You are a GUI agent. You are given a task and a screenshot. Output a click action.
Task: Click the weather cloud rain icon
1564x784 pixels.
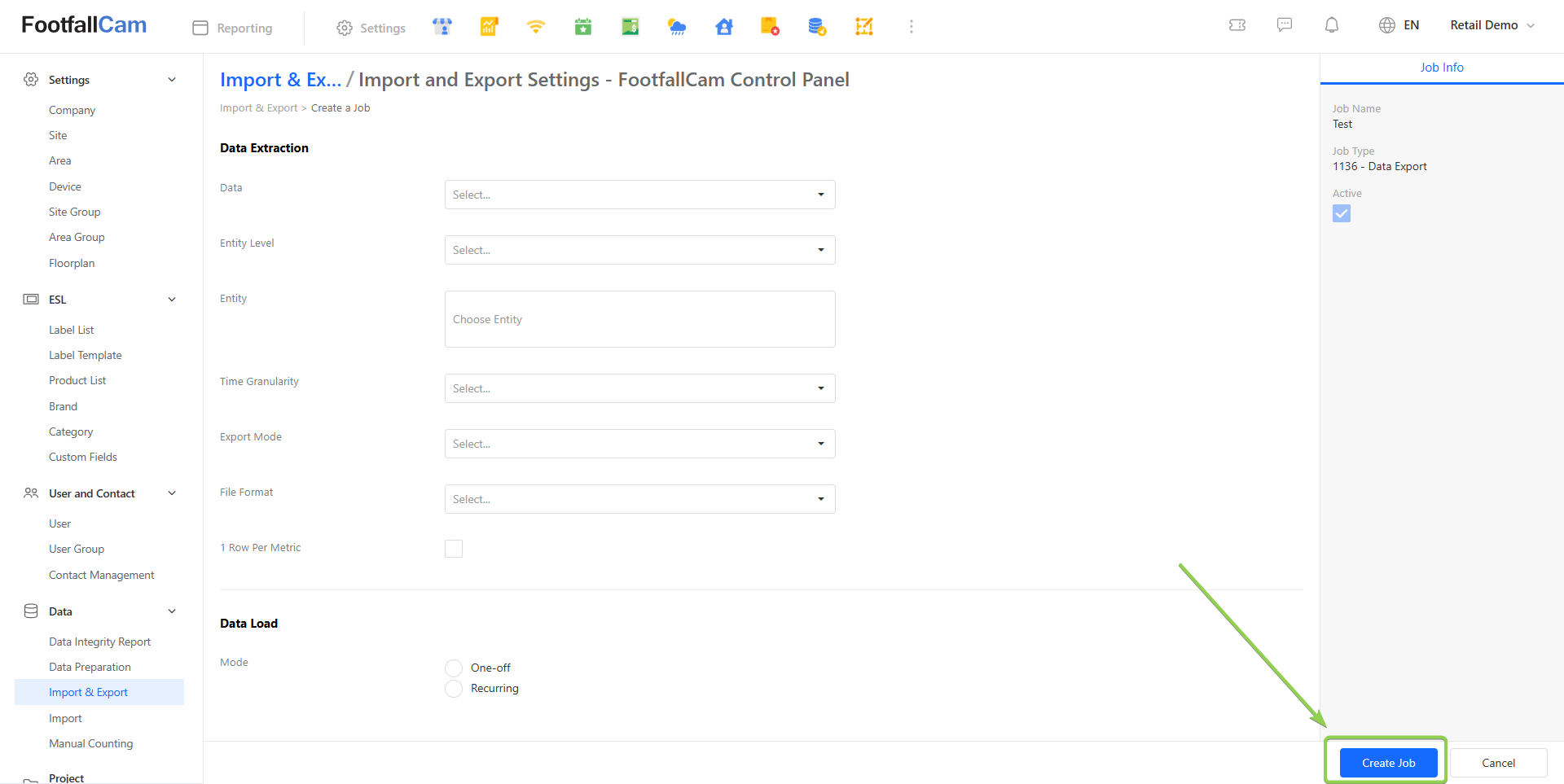coord(676,27)
